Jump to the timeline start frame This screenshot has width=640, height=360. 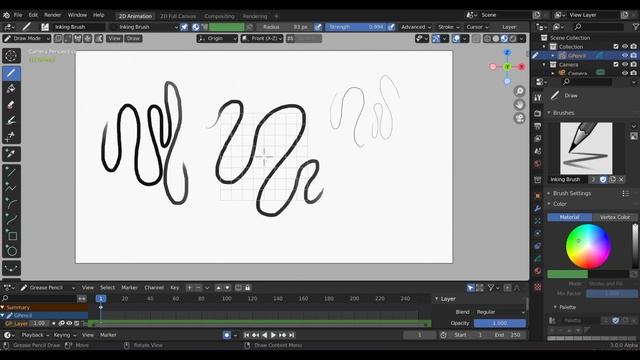(x=247, y=335)
